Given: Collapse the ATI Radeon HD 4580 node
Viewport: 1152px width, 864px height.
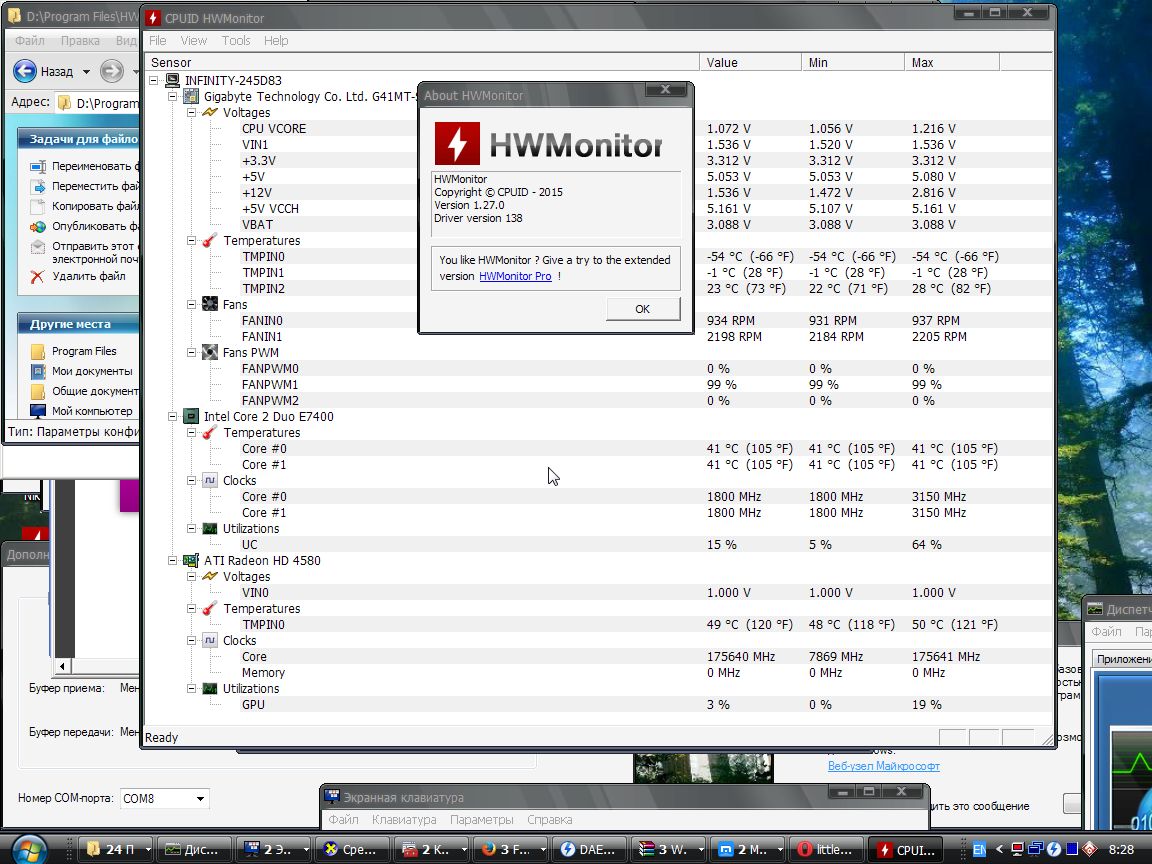Looking at the screenshot, I should coord(172,561).
